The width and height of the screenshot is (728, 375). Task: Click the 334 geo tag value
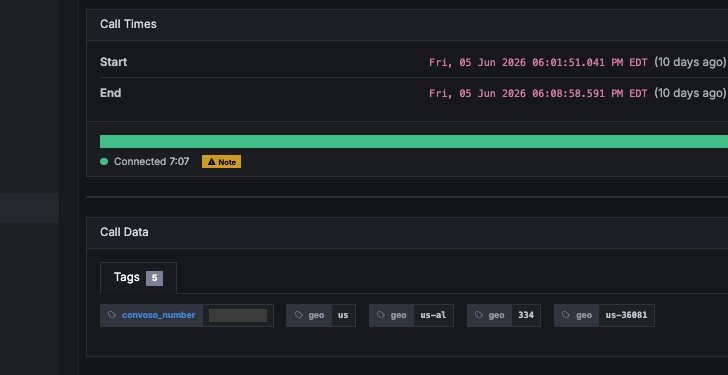526,315
